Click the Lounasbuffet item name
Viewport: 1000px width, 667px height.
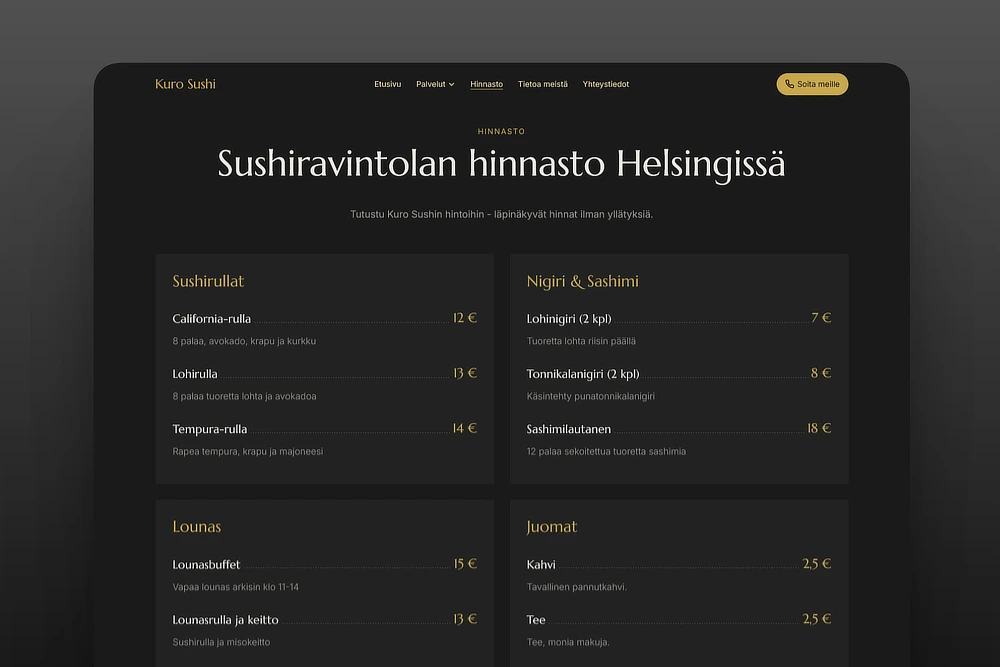point(206,565)
